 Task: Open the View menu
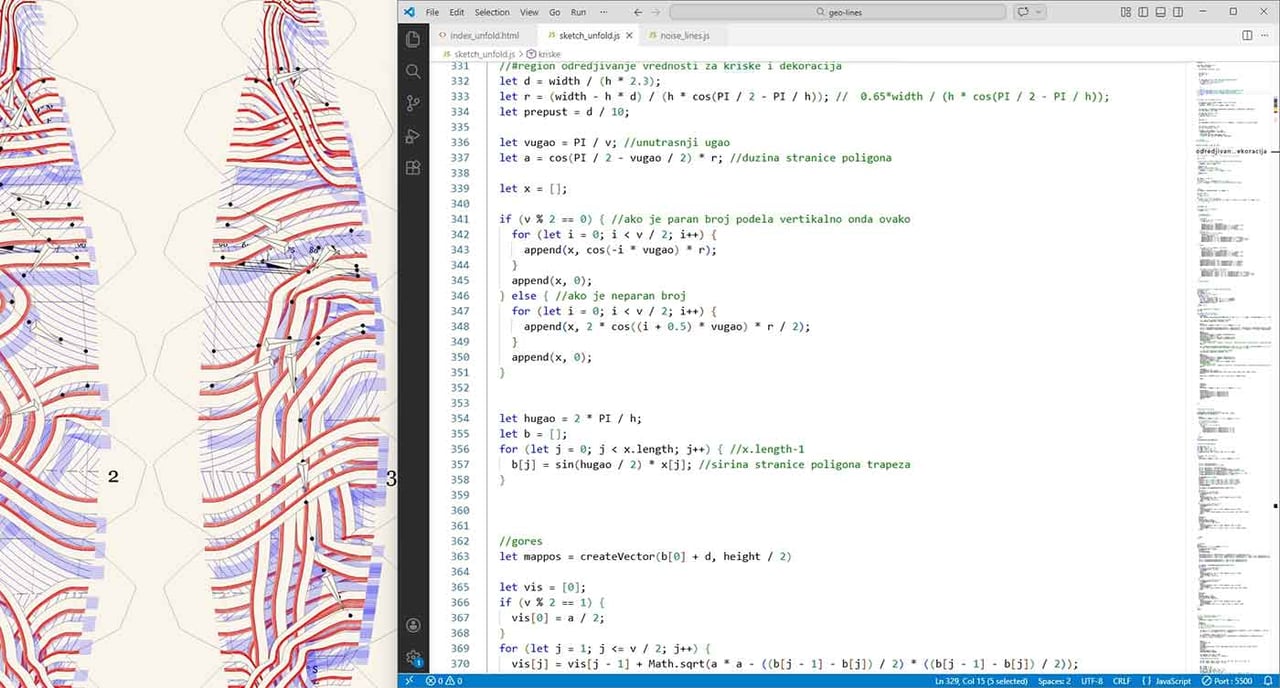529,12
